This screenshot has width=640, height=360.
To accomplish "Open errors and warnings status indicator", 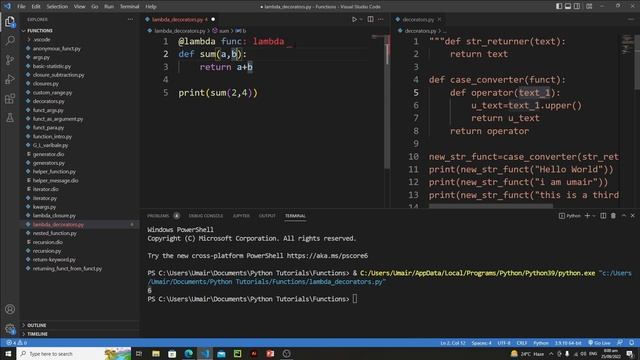I will 16,343.
